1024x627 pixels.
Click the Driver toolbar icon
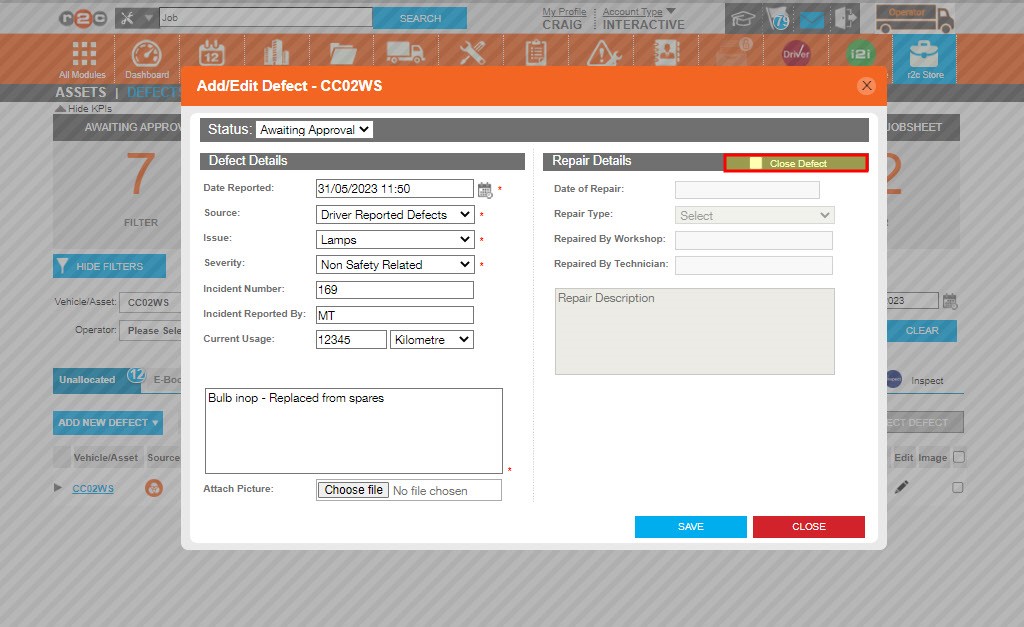click(x=795, y=51)
